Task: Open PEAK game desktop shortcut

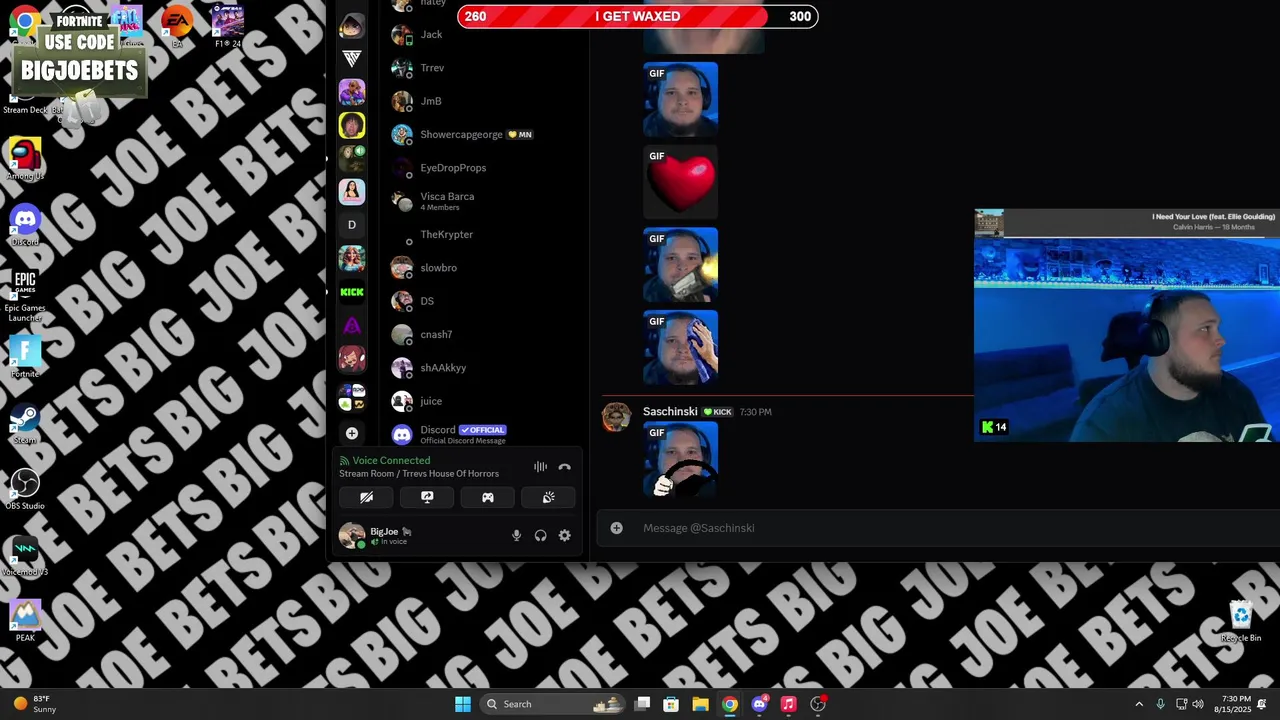Action: click(x=25, y=621)
